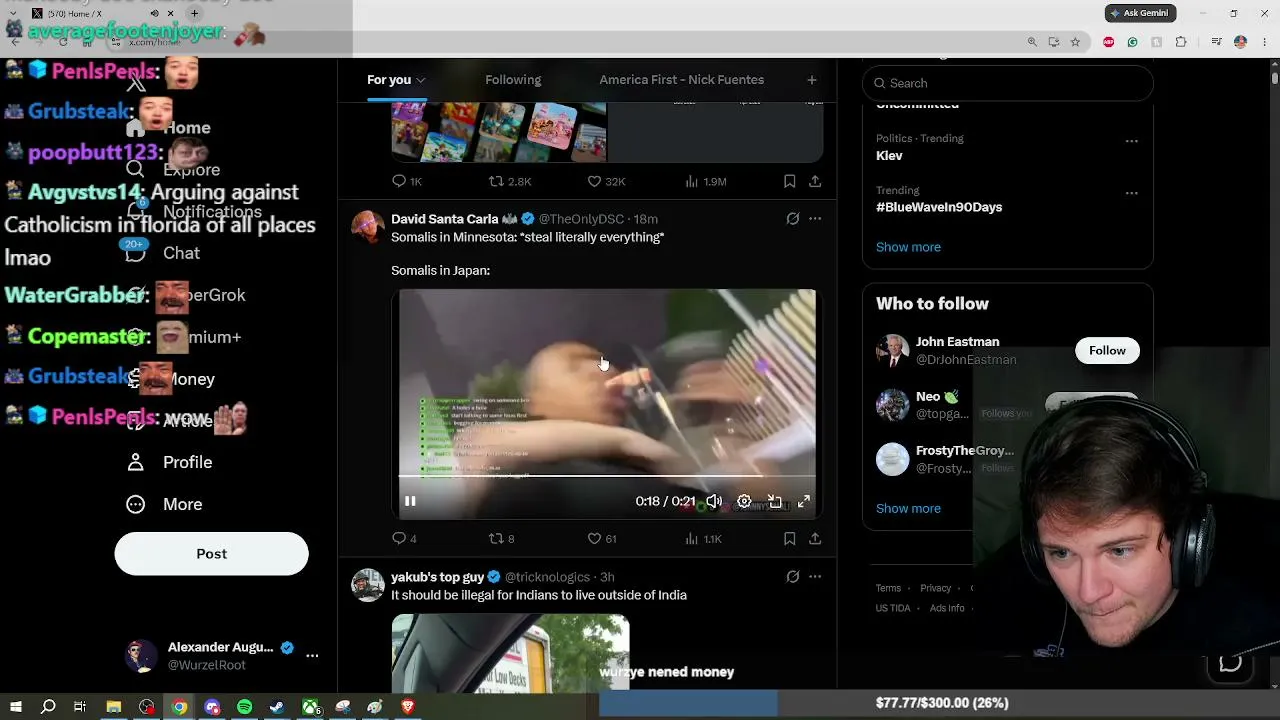The width and height of the screenshot is (1280, 720).
Task: Bookmark the post with 32K likes
Action: 789,181
